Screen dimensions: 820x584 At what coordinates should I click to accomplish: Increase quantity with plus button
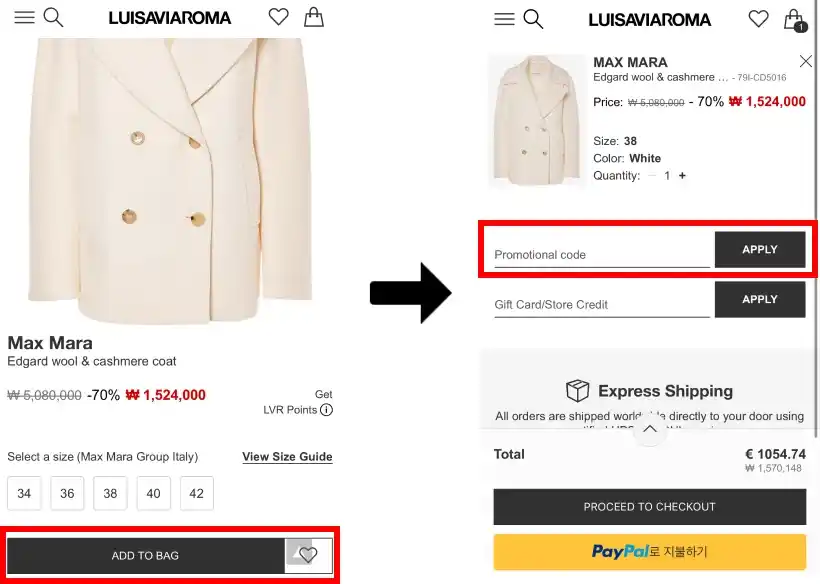pyautogui.click(x=683, y=176)
